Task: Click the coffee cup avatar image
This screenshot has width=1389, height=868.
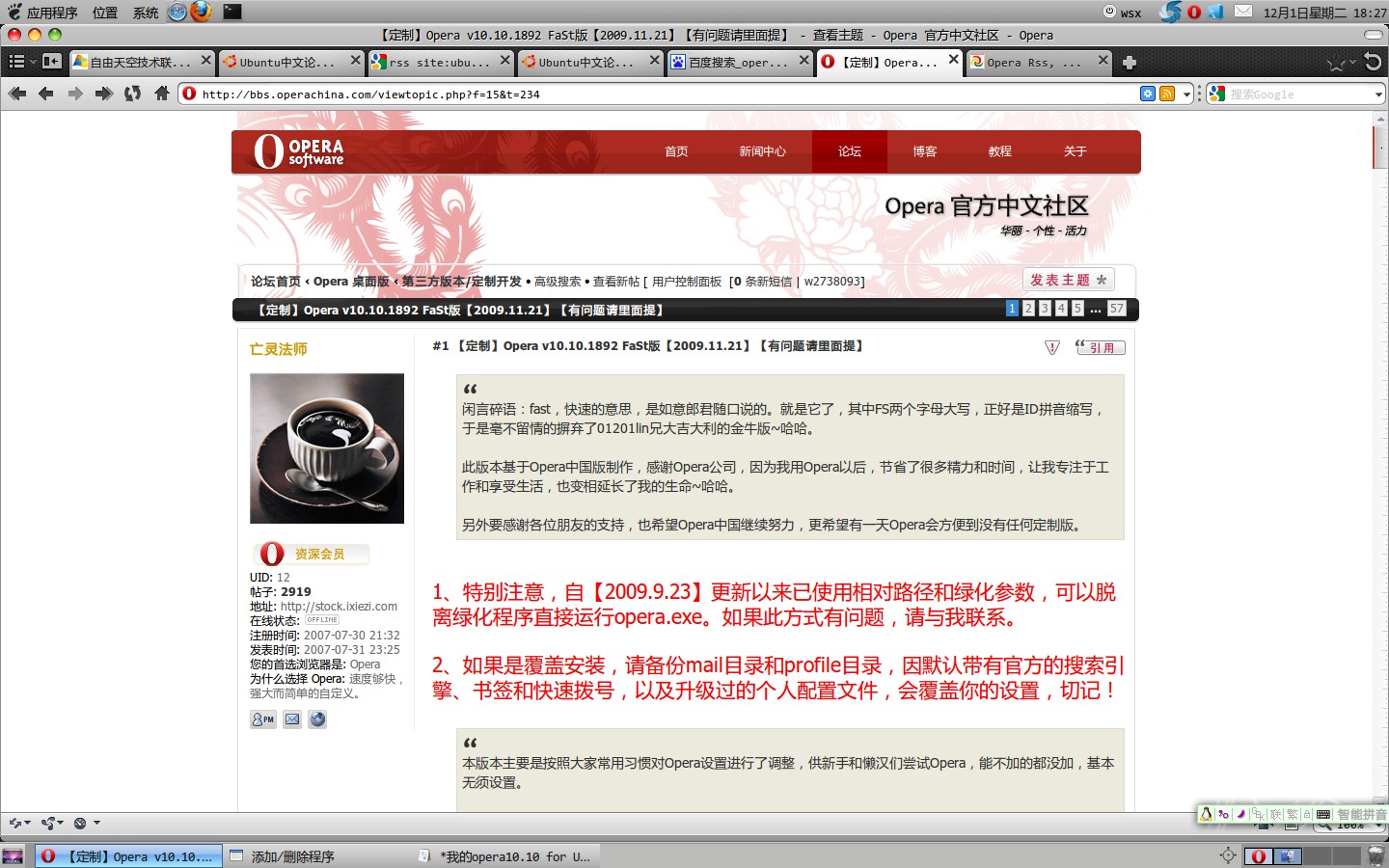Action: click(x=327, y=448)
